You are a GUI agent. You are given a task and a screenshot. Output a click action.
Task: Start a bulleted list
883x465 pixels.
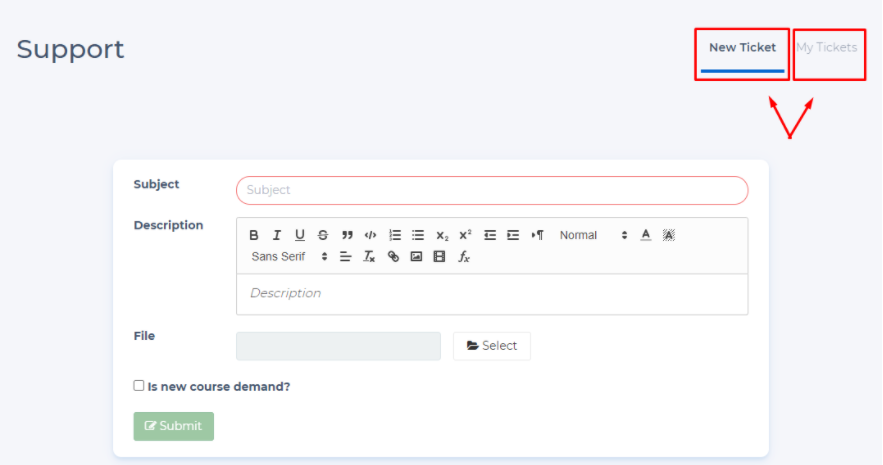point(418,235)
